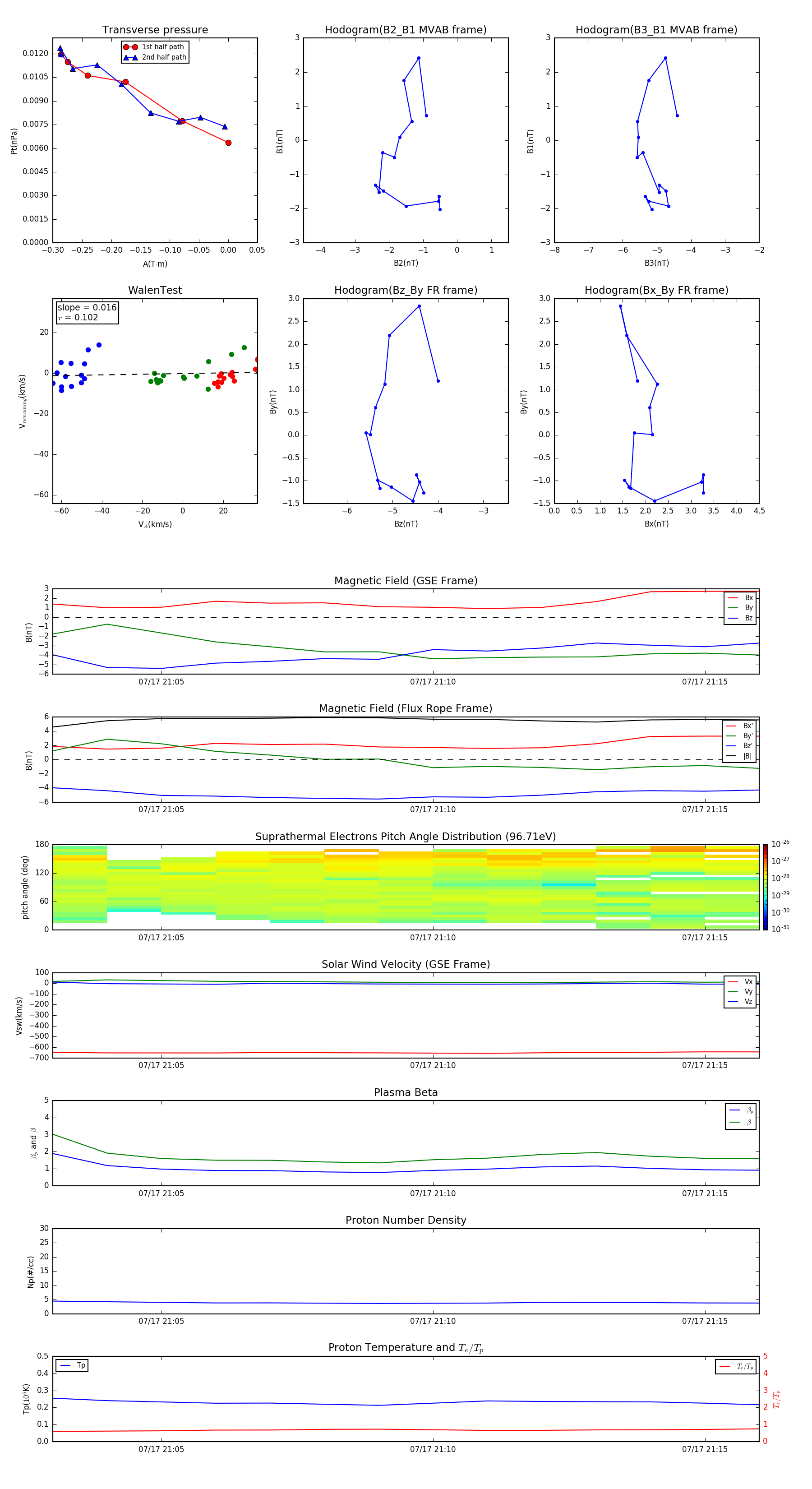Image resolution: width=812 pixels, height=1489 pixels.
Task: Click the 2nd half path legend marker
Action: coord(131,57)
